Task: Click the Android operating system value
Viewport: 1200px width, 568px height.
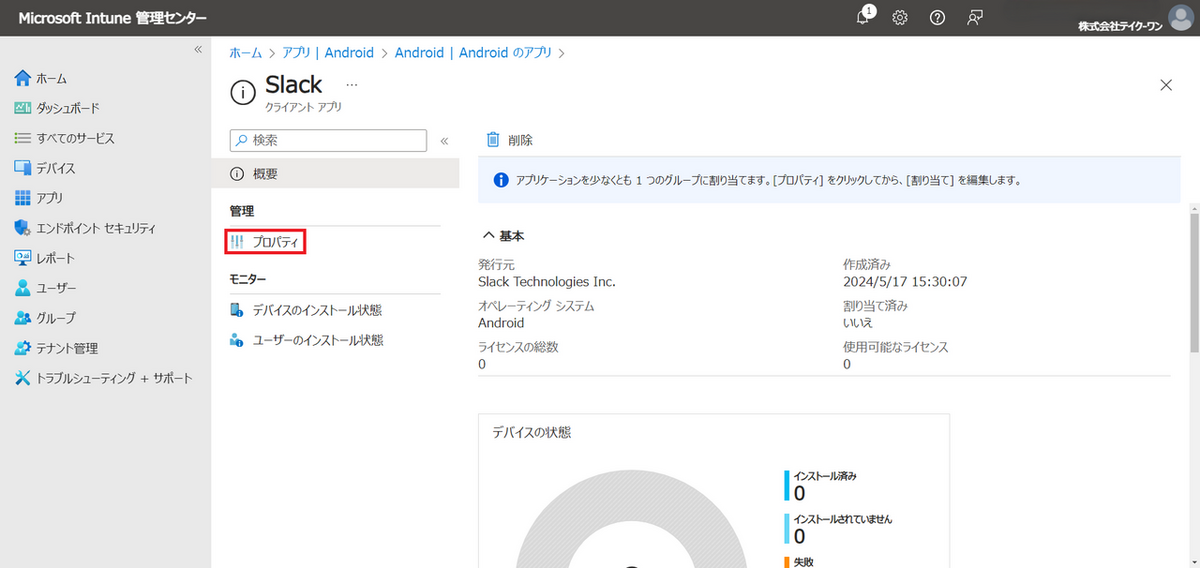Action: pos(501,323)
